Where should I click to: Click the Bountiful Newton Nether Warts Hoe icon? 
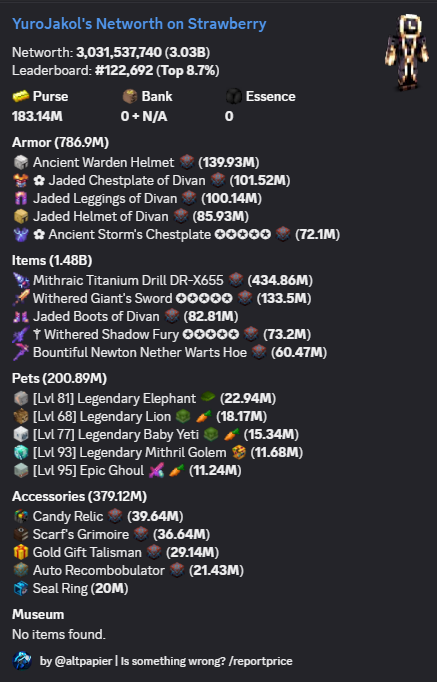pyautogui.click(x=20, y=352)
